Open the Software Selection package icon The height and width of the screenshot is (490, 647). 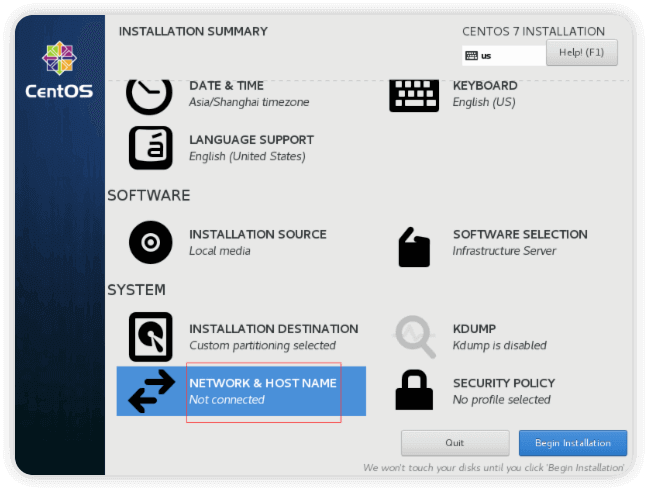tap(414, 247)
